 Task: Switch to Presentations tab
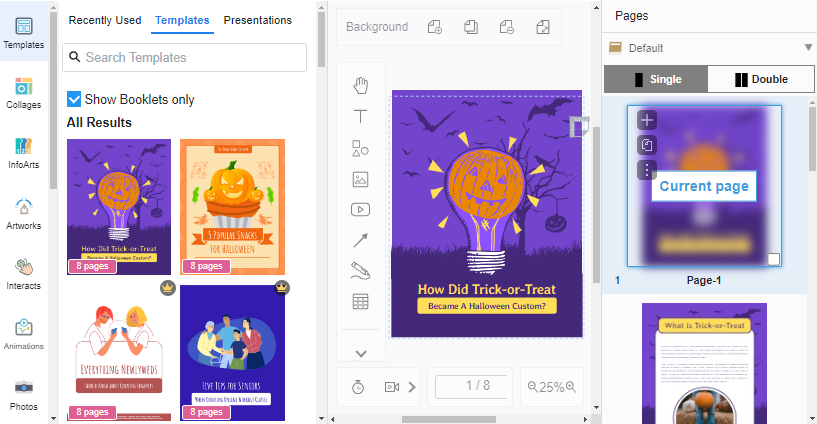pyautogui.click(x=257, y=20)
